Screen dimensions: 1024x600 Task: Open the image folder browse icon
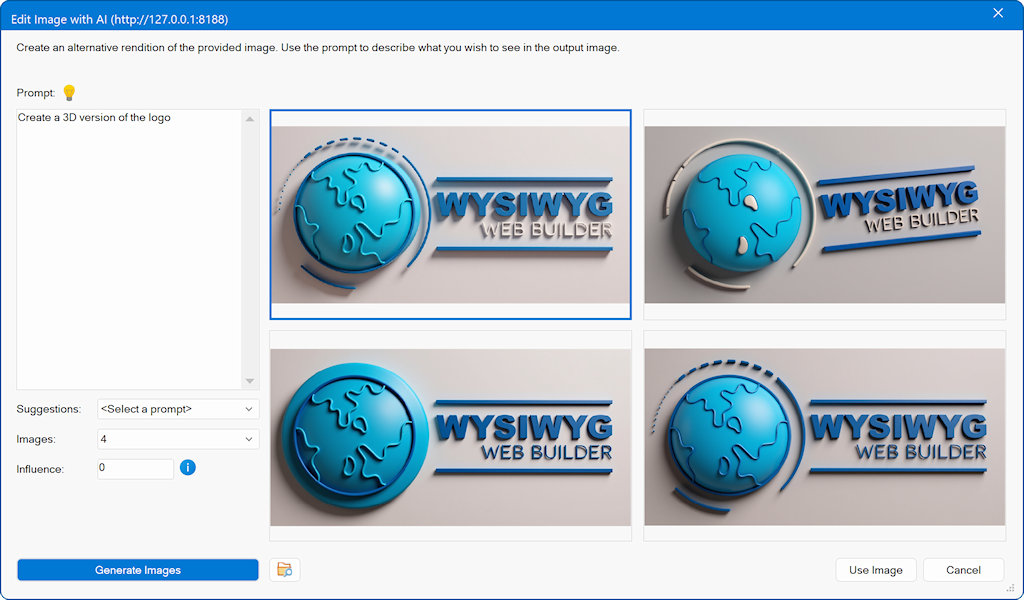click(285, 570)
